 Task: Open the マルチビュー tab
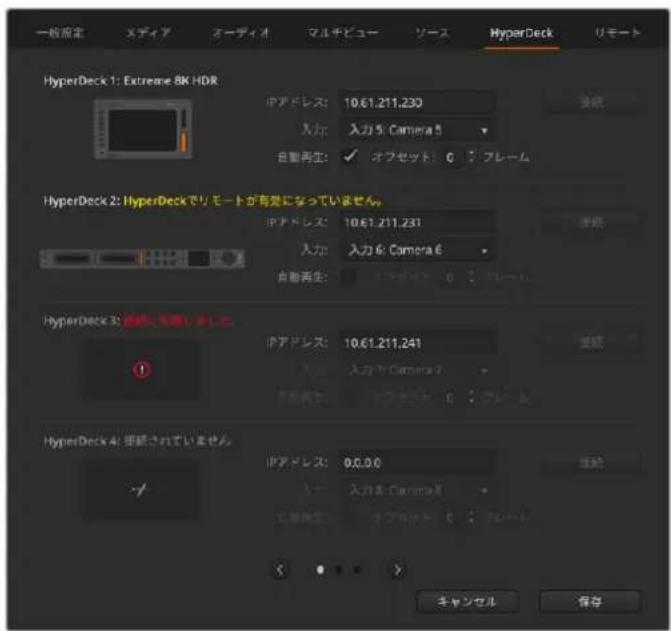pos(342,33)
